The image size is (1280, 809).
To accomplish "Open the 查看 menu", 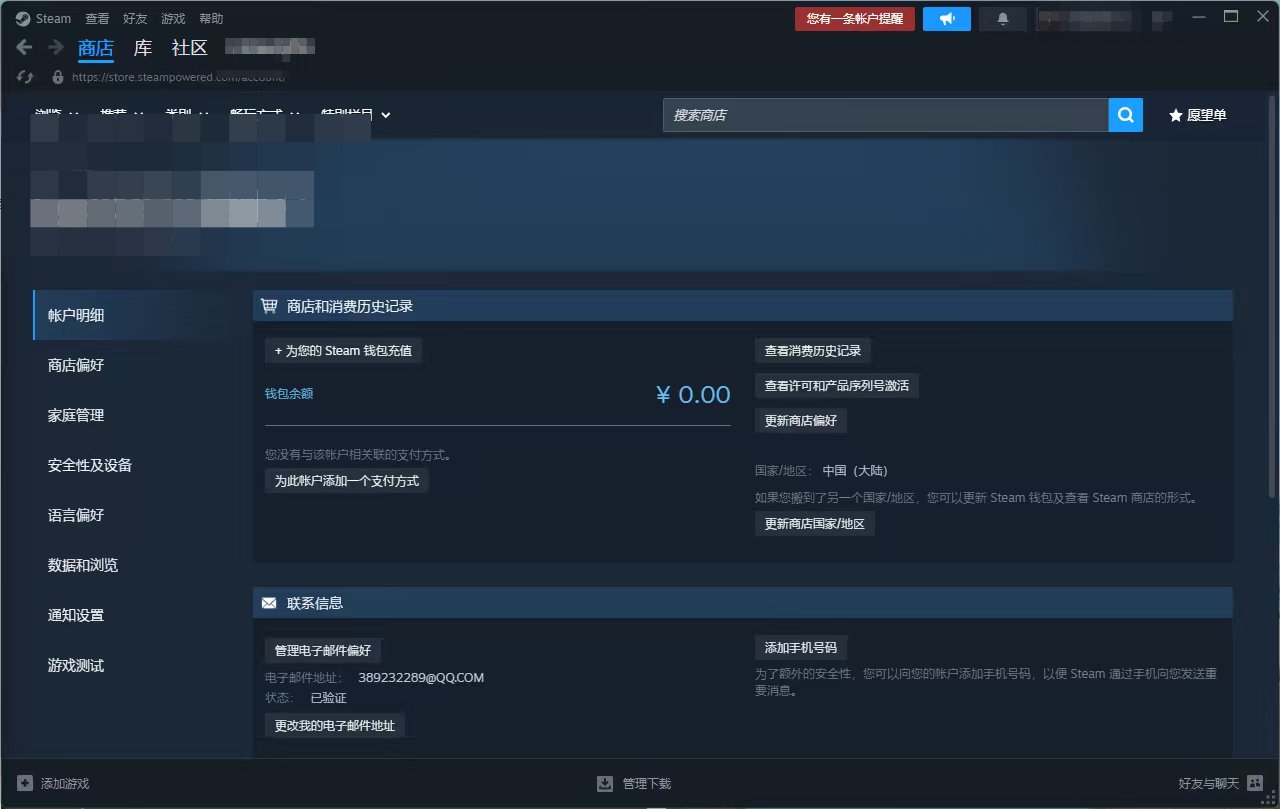I will coord(97,19).
